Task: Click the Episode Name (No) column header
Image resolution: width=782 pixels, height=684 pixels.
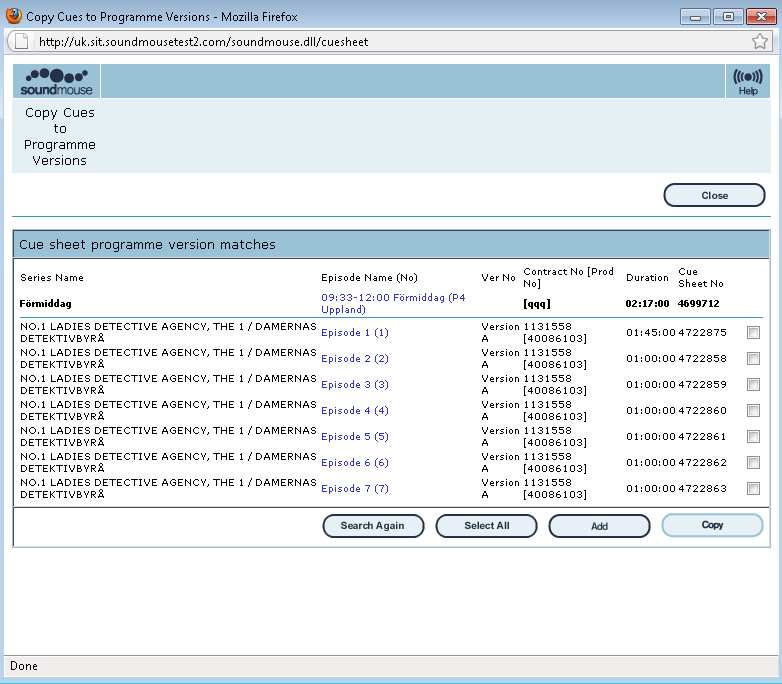Action: (x=369, y=277)
